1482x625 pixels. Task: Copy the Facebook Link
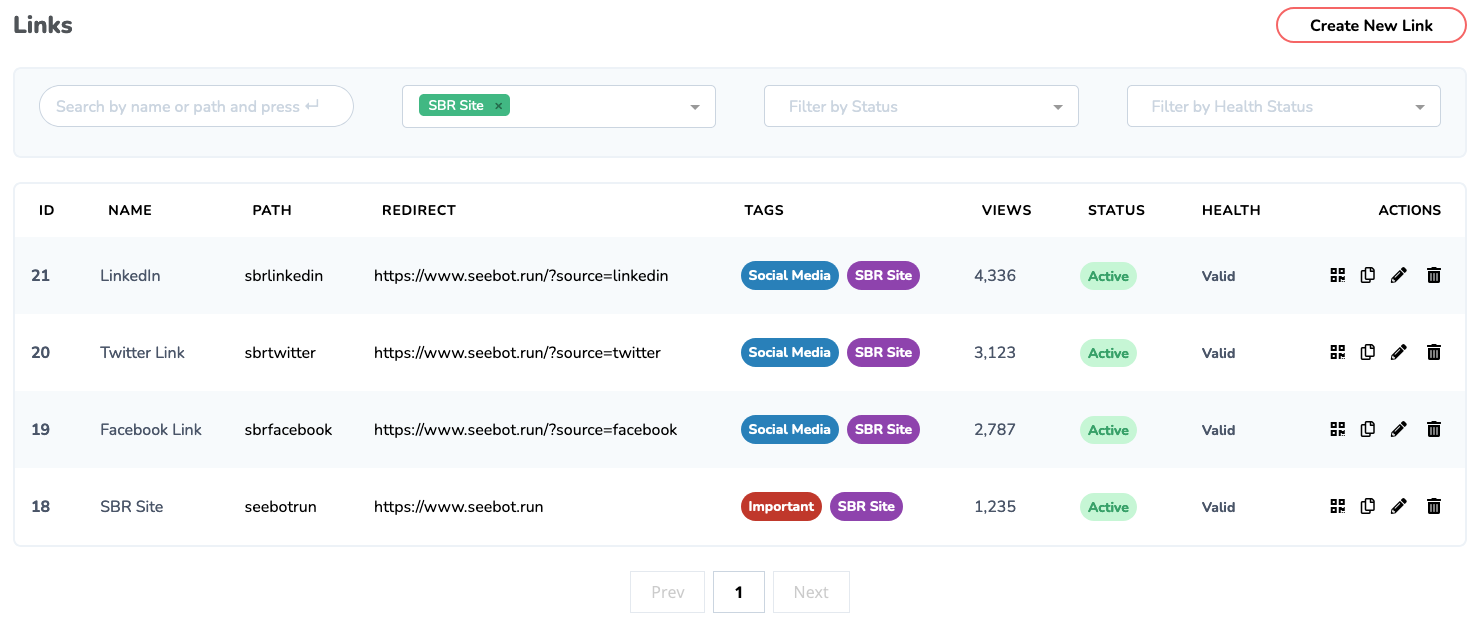point(1368,429)
